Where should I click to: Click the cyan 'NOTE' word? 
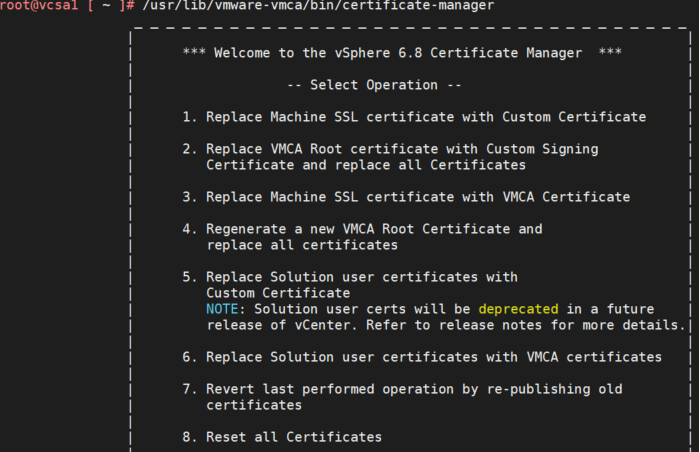click(x=222, y=309)
